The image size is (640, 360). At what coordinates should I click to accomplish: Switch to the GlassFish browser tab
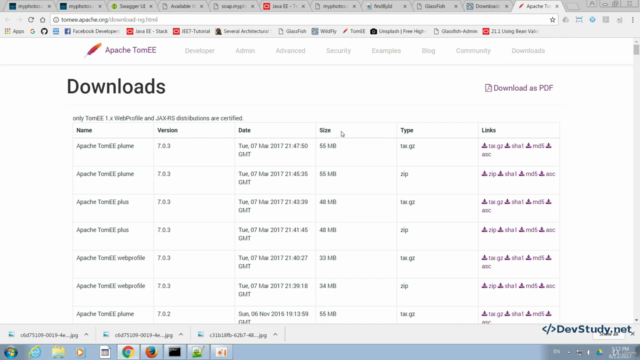436,6
